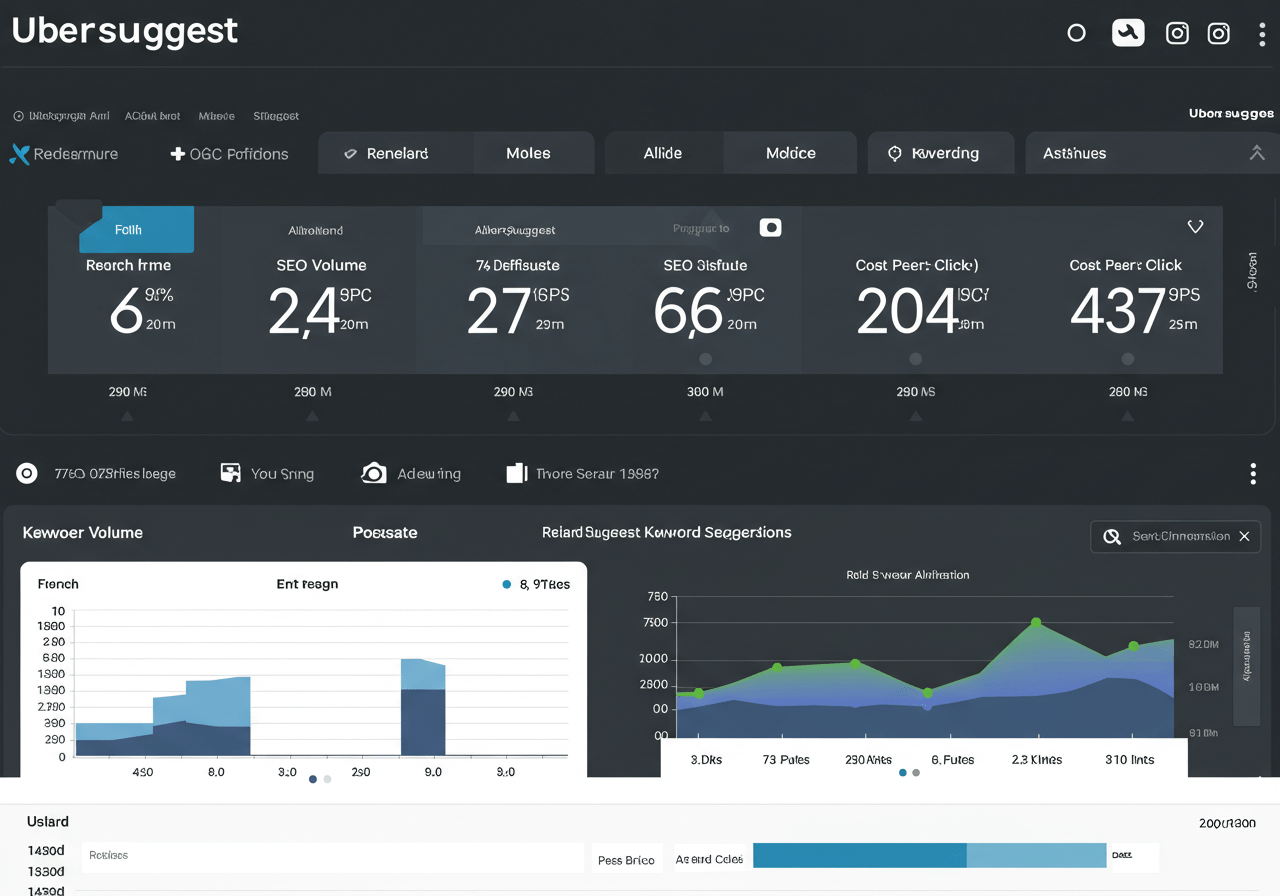This screenshot has width=1280, height=896.
Task: Click slider dot under SEO Sisfude card
Action: pyautogui.click(x=706, y=359)
